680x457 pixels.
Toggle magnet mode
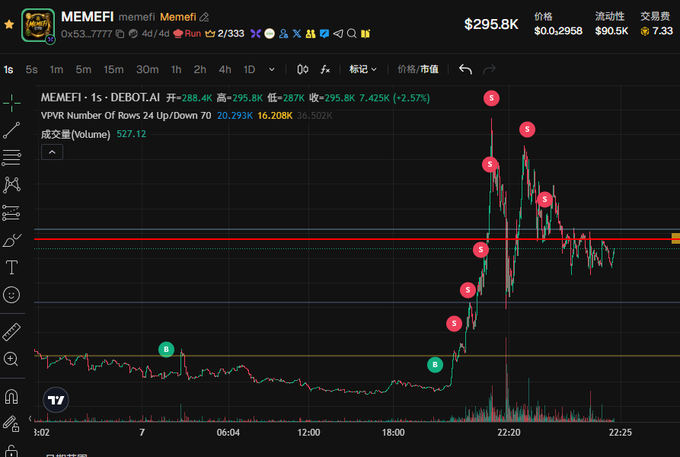[11, 396]
